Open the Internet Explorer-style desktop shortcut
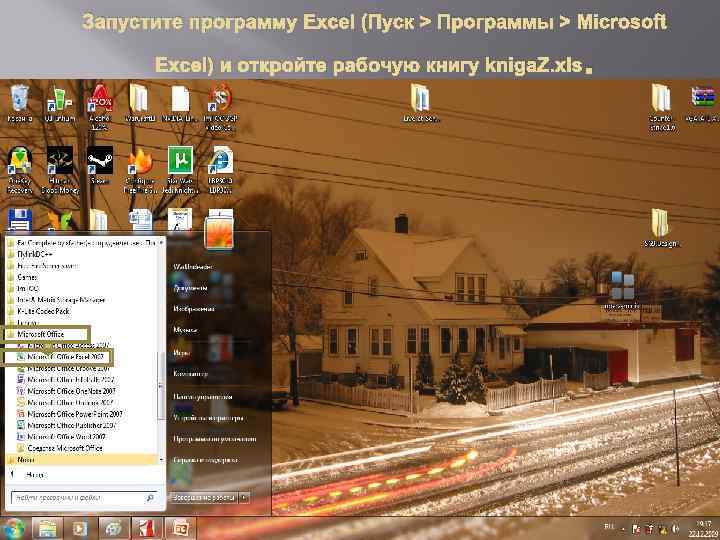Viewport: 720px width, 540px height. [220, 169]
